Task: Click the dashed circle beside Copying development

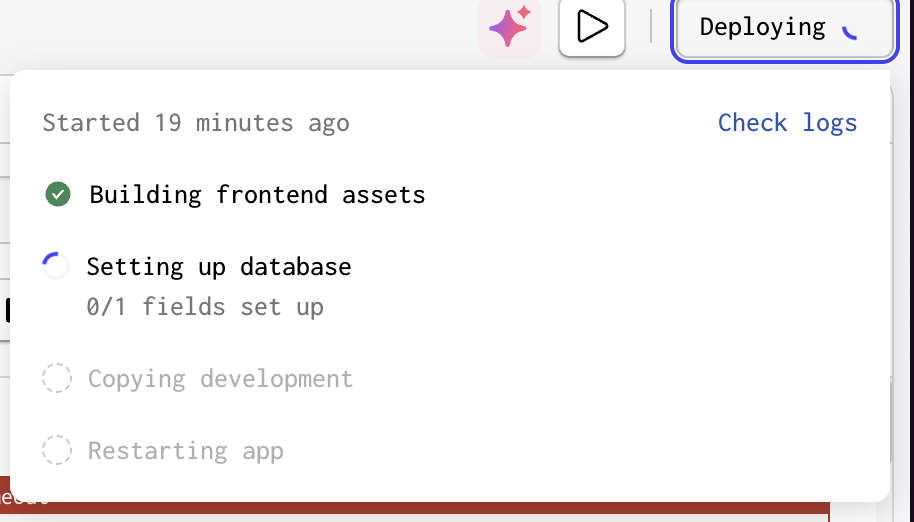Action: [56, 379]
